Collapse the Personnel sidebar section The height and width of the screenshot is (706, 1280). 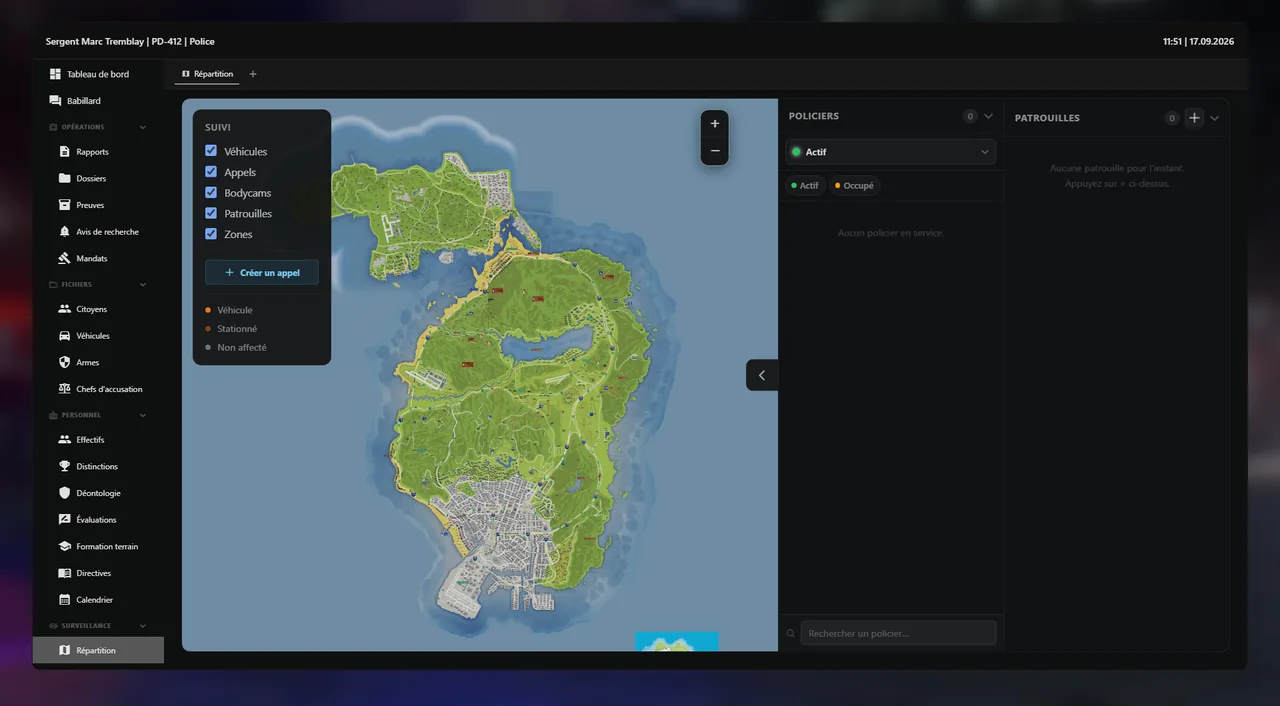coord(143,415)
